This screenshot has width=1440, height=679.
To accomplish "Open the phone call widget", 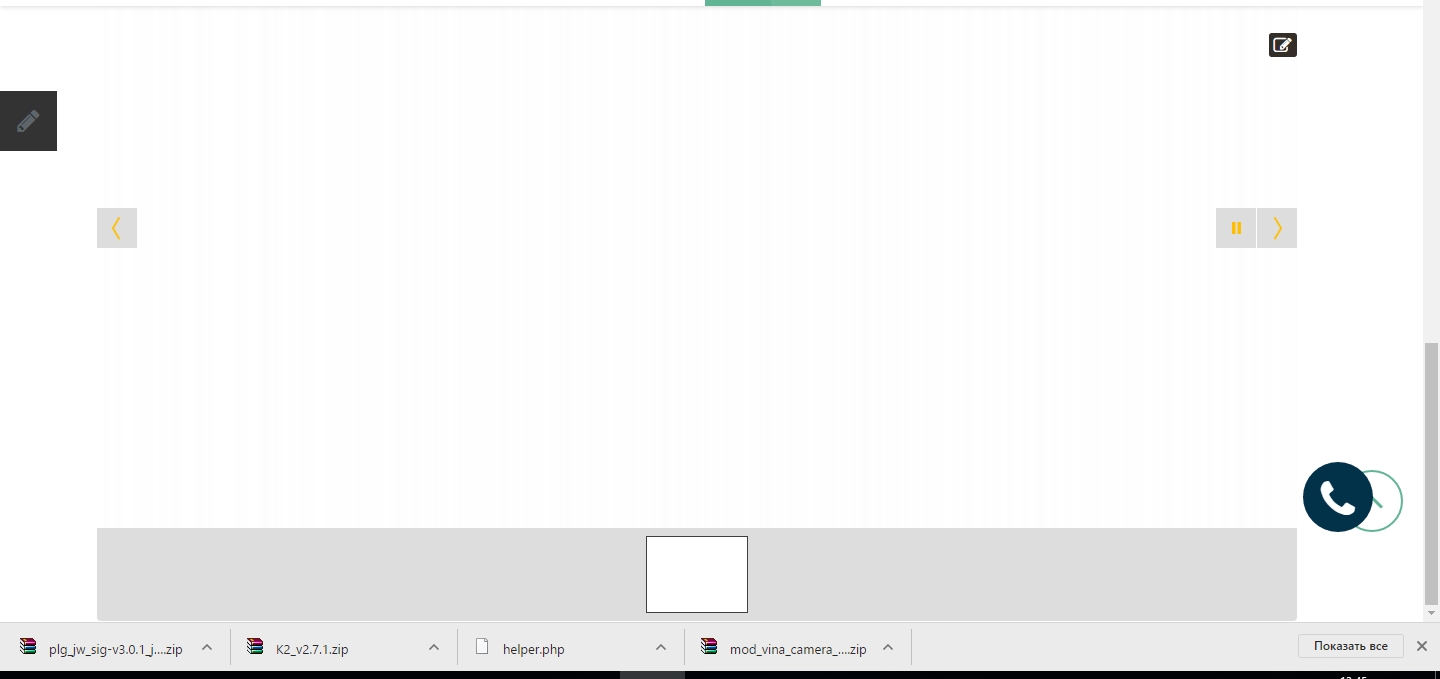I will [x=1337, y=496].
